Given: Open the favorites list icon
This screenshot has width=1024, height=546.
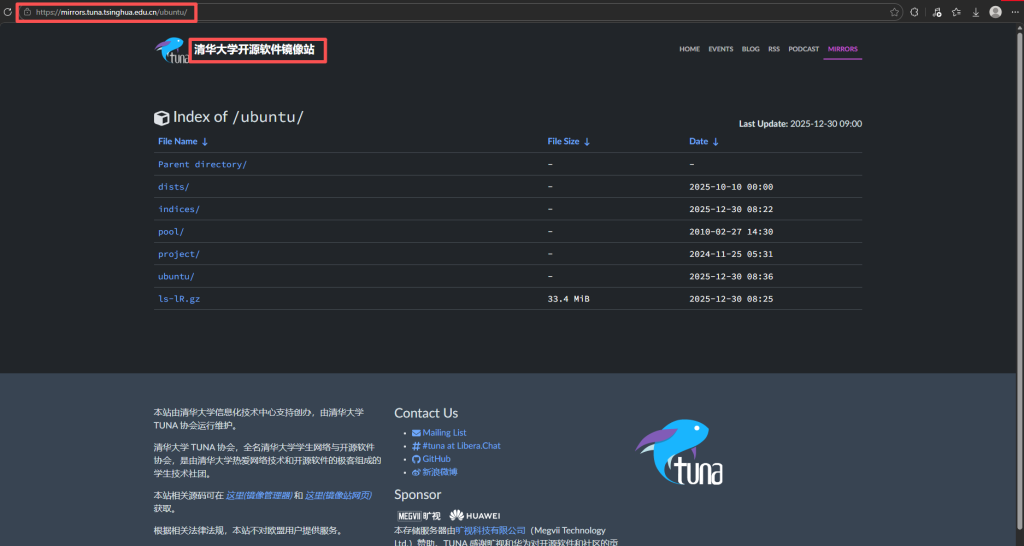Looking at the screenshot, I should (x=956, y=12).
